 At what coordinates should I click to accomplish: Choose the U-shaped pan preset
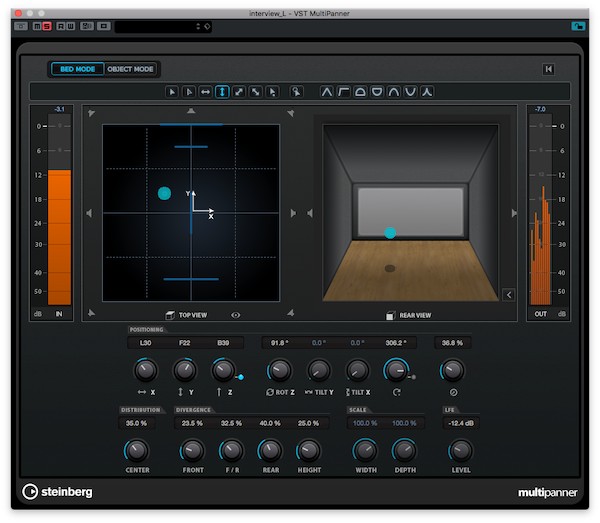click(411, 92)
